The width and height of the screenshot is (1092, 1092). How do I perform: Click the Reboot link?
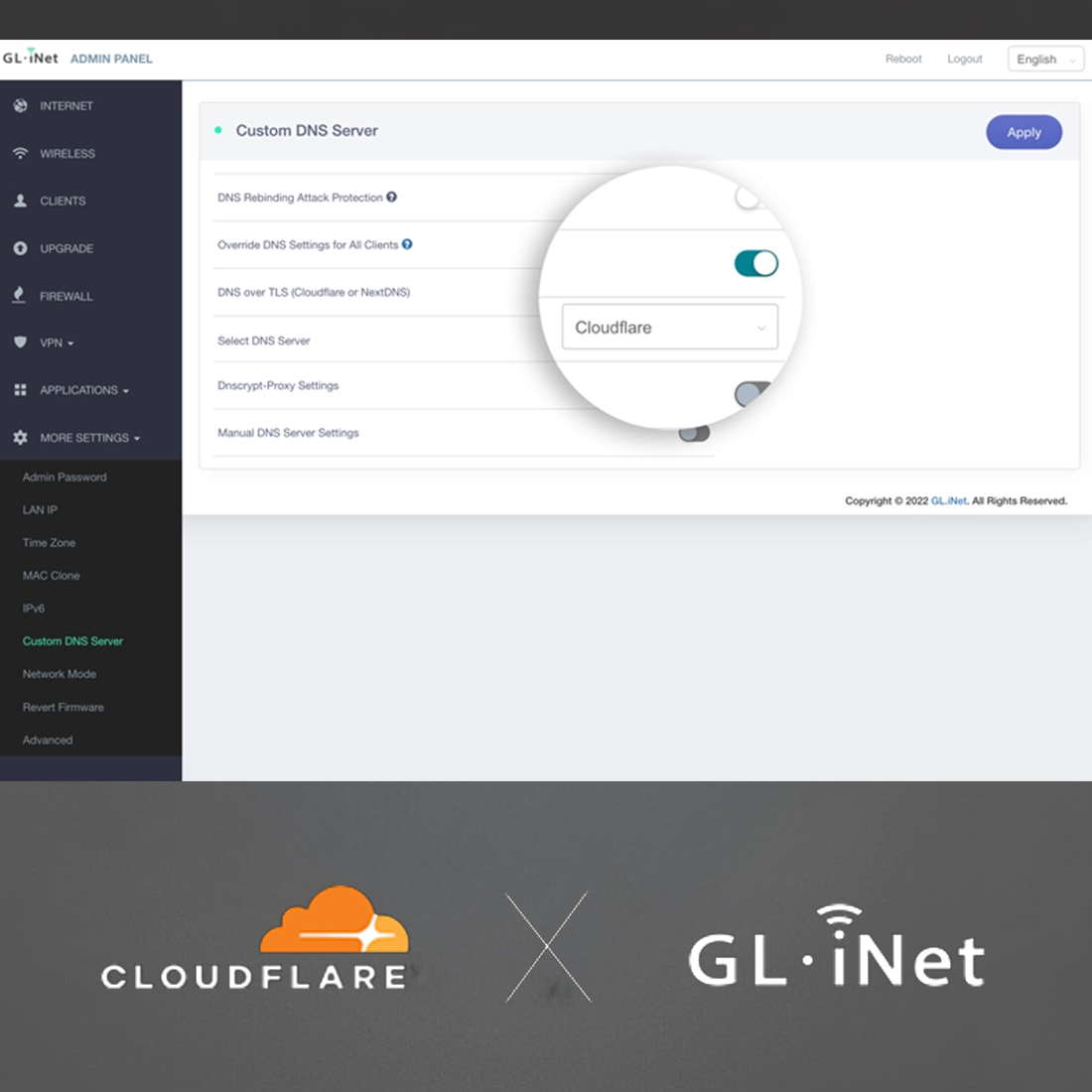pos(902,59)
